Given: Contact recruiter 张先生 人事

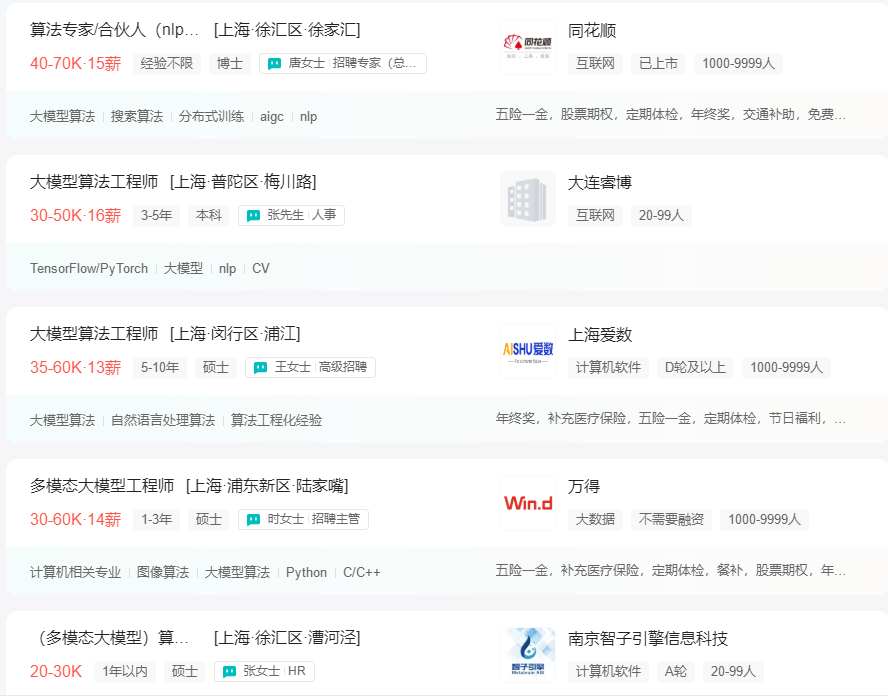Looking at the screenshot, I should point(291,215).
